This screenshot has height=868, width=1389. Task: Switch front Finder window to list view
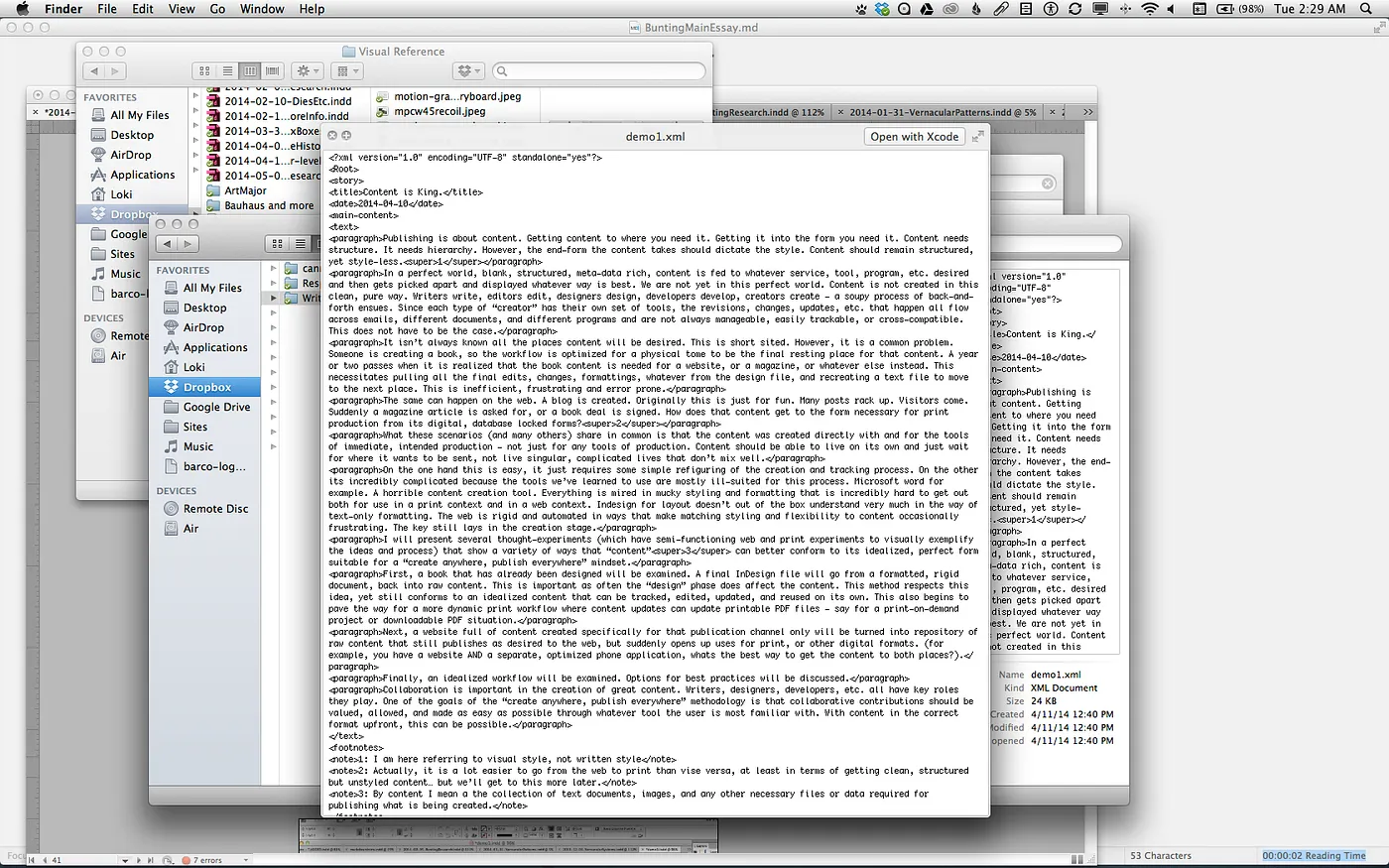point(300,244)
